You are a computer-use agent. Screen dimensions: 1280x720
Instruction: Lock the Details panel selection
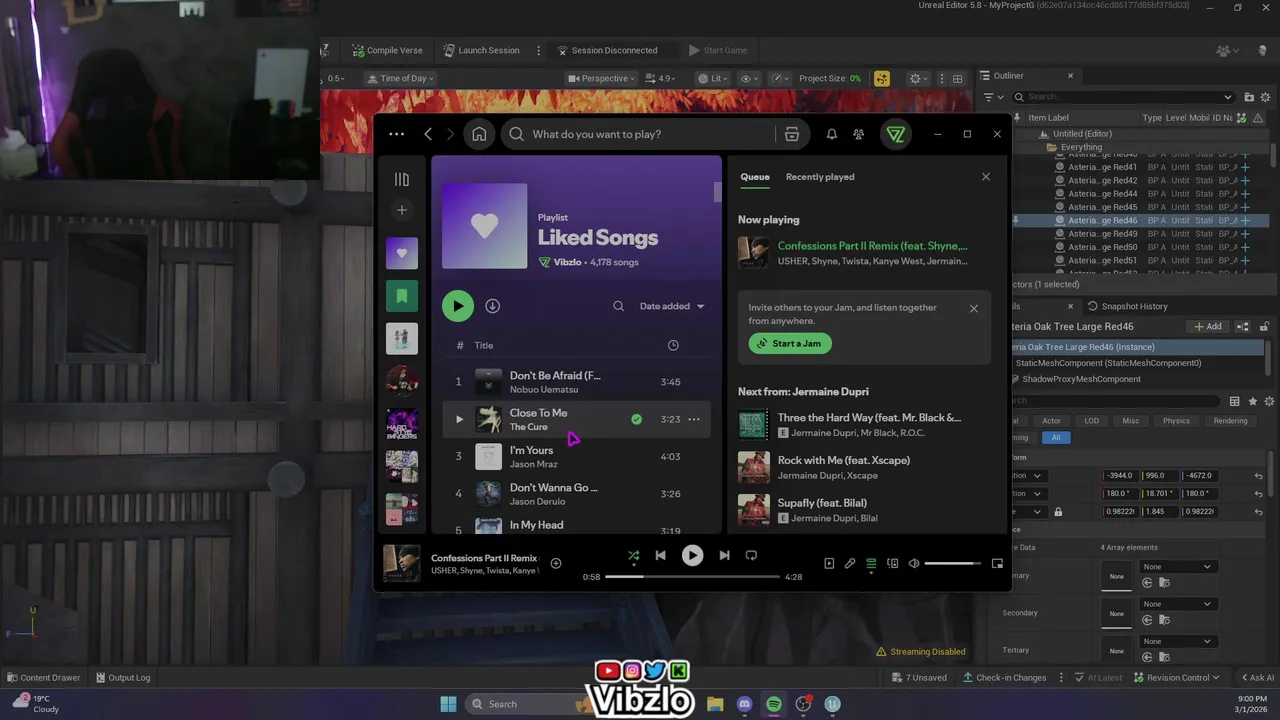pos(1264,326)
